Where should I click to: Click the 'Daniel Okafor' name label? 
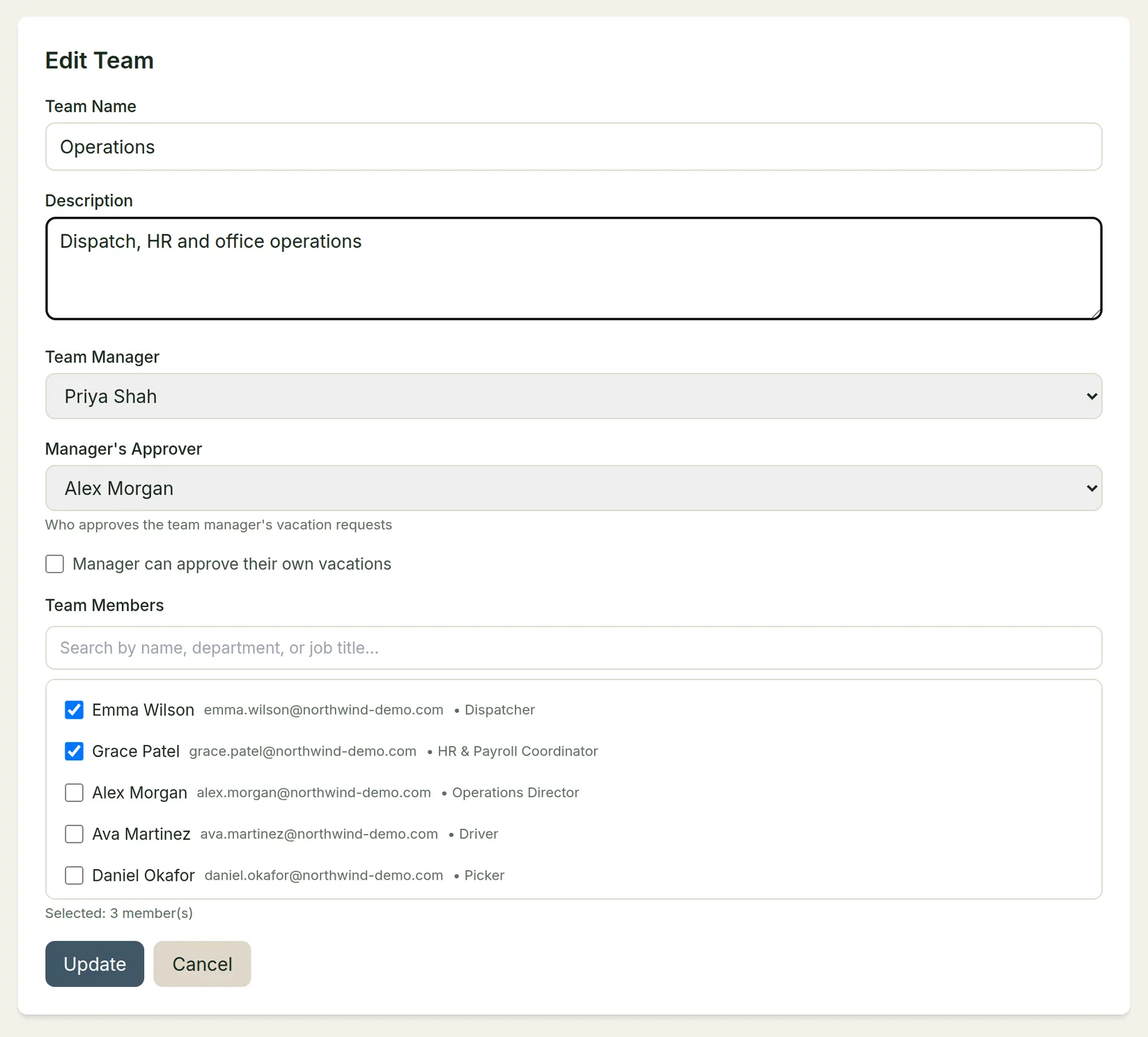143,875
